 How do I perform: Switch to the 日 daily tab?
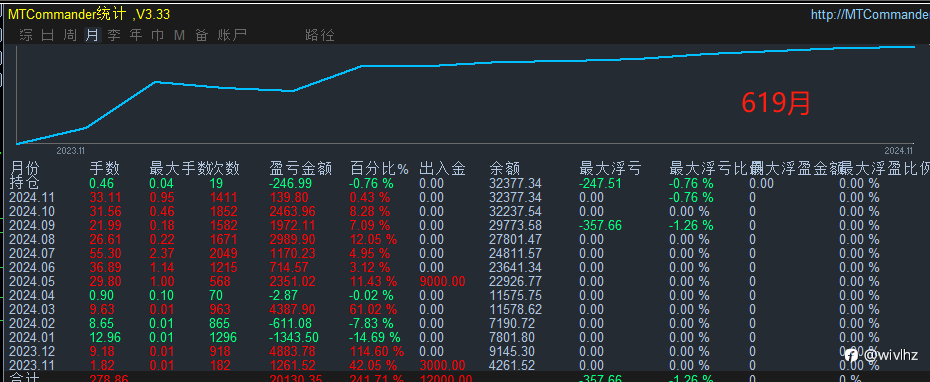tap(48, 35)
